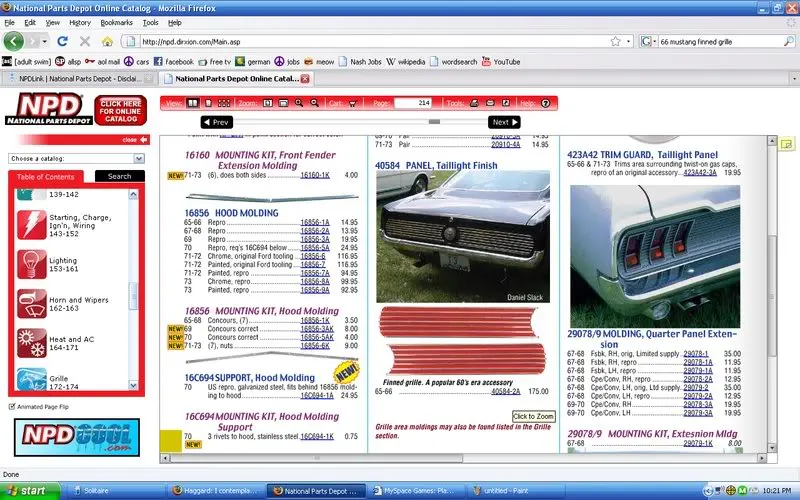The image size is (800, 500).
Task: Open part link 40584-2A
Action: click(506, 391)
